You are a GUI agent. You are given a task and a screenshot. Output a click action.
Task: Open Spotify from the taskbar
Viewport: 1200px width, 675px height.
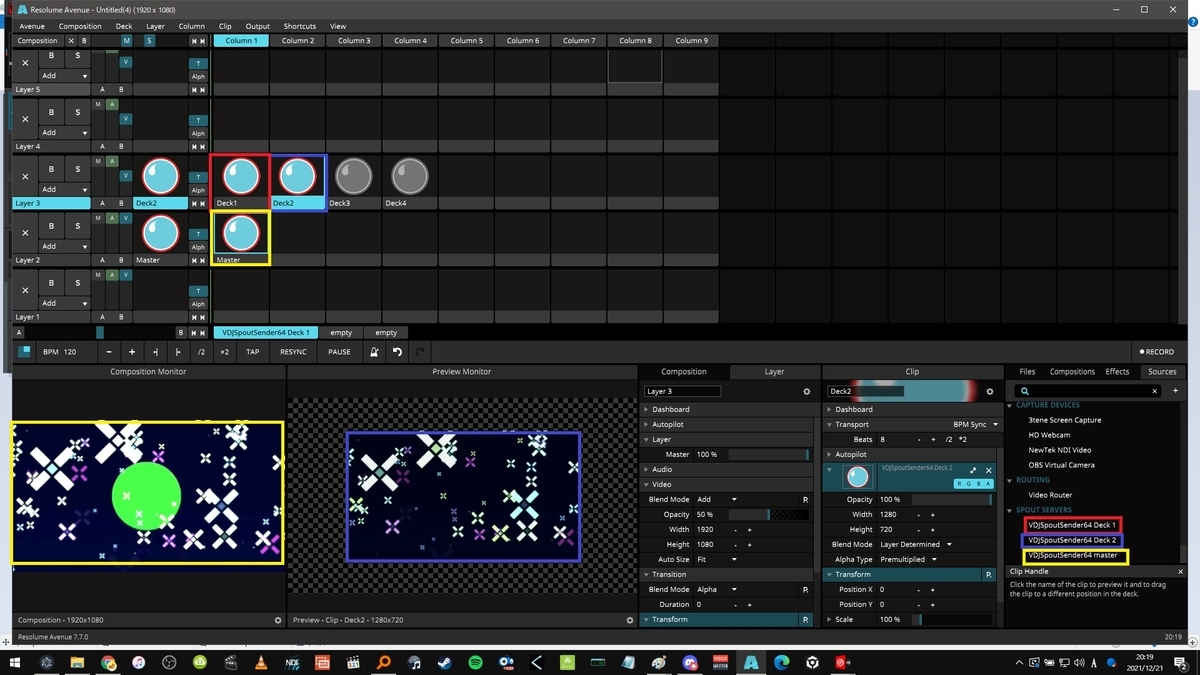click(475, 662)
